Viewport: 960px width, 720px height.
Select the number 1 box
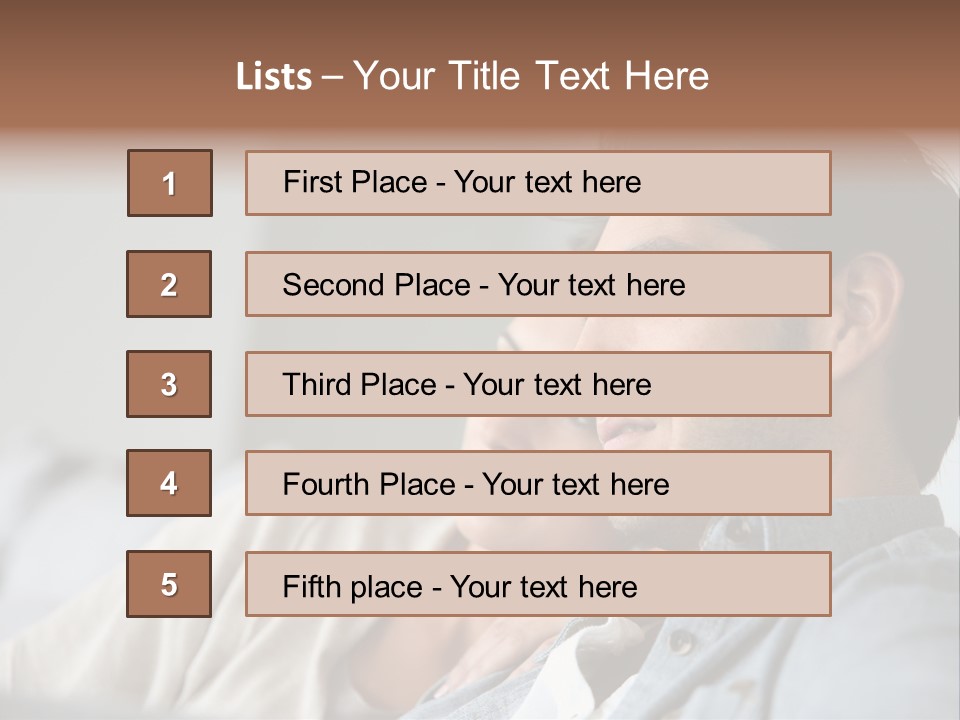pyautogui.click(x=169, y=183)
